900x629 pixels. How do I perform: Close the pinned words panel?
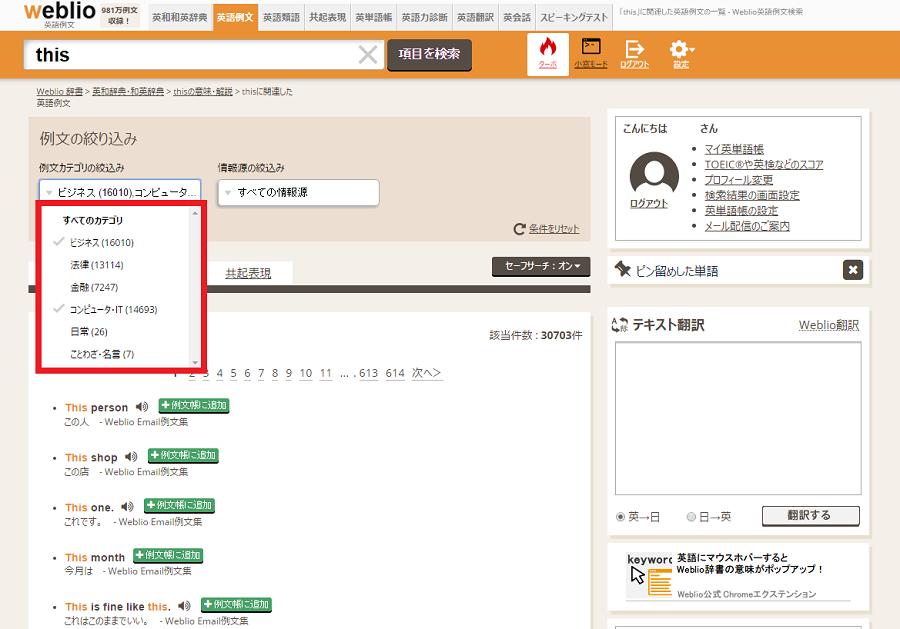click(x=852, y=270)
